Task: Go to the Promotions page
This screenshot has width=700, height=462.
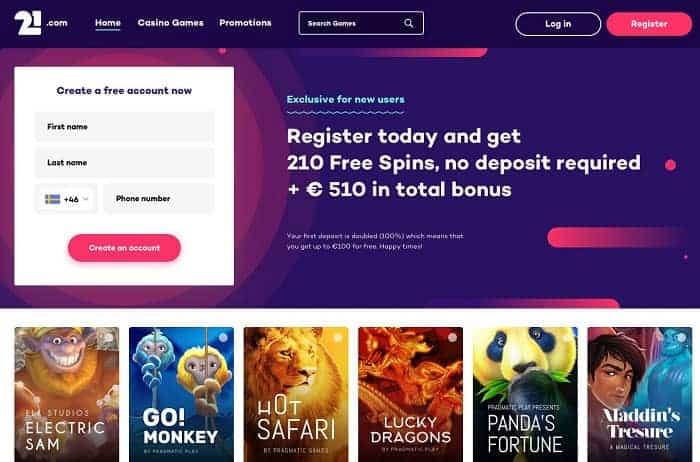Action: click(245, 23)
